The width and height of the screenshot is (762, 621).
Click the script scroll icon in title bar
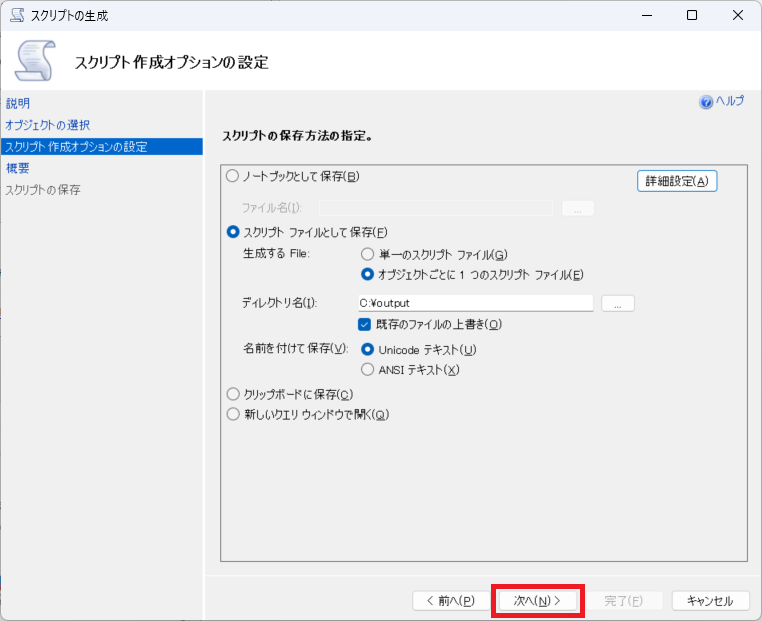pos(17,15)
